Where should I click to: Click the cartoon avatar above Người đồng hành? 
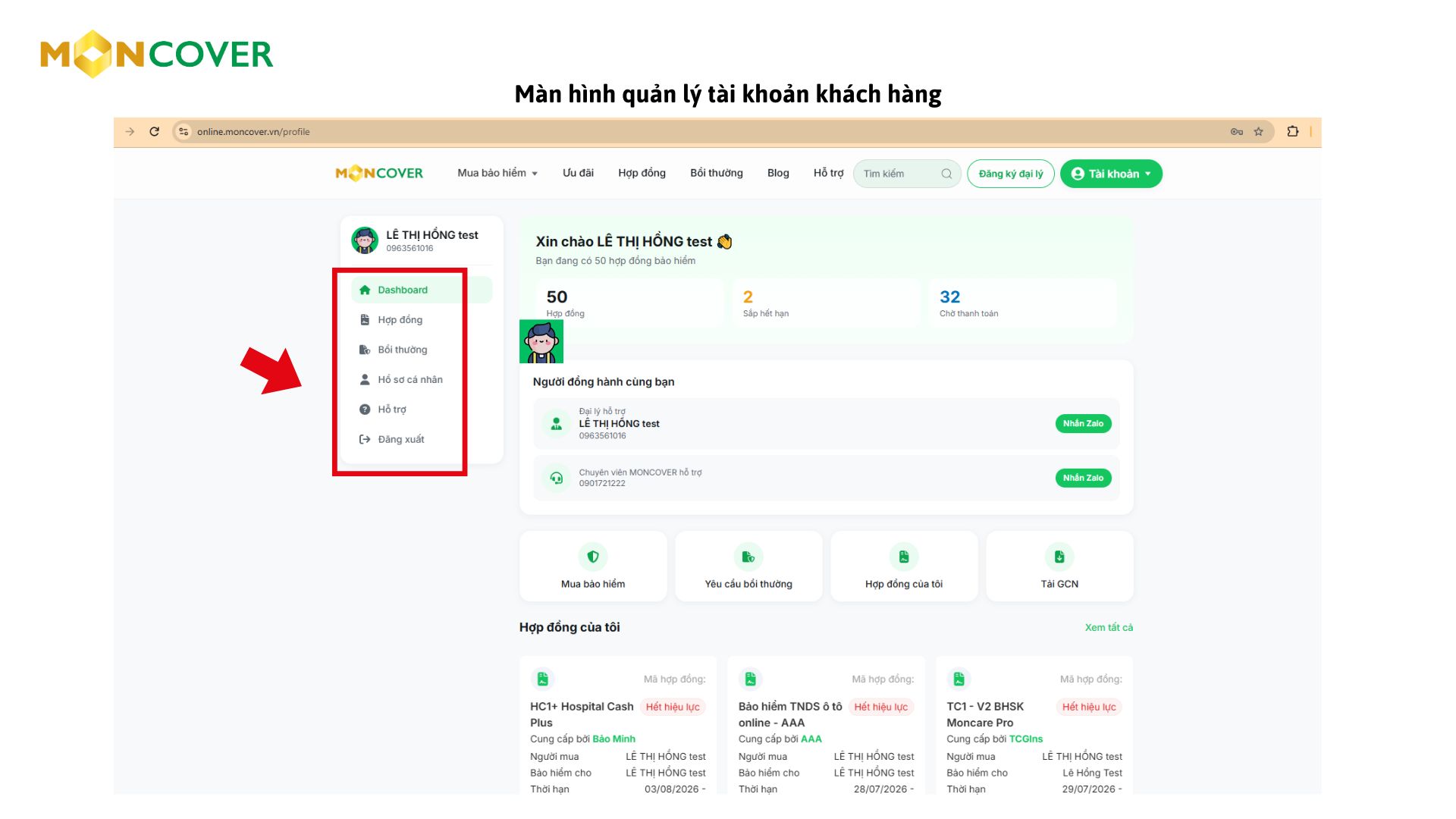(x=541, y=341)
